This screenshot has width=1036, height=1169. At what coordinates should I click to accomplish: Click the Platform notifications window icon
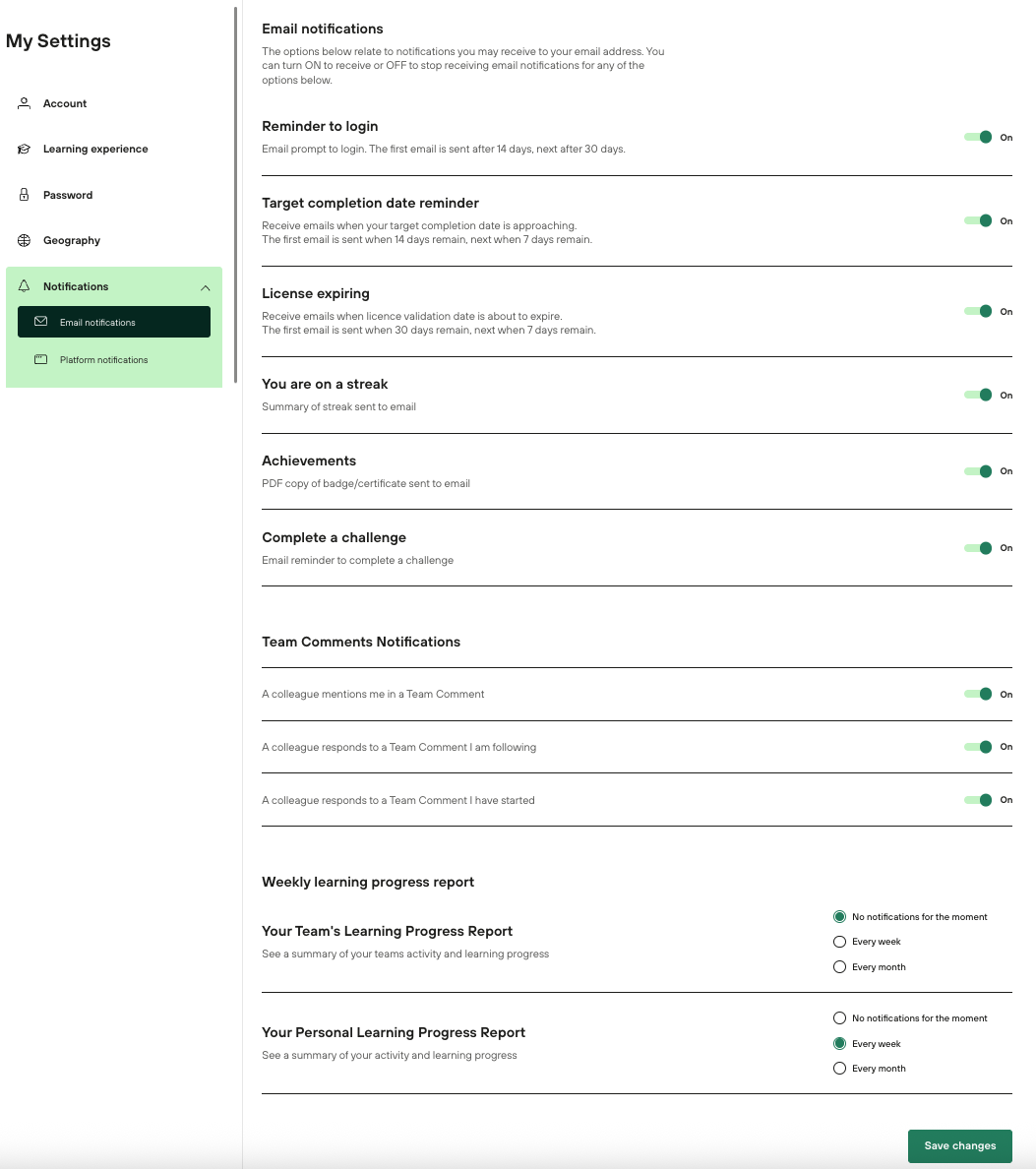coord(40,360)
